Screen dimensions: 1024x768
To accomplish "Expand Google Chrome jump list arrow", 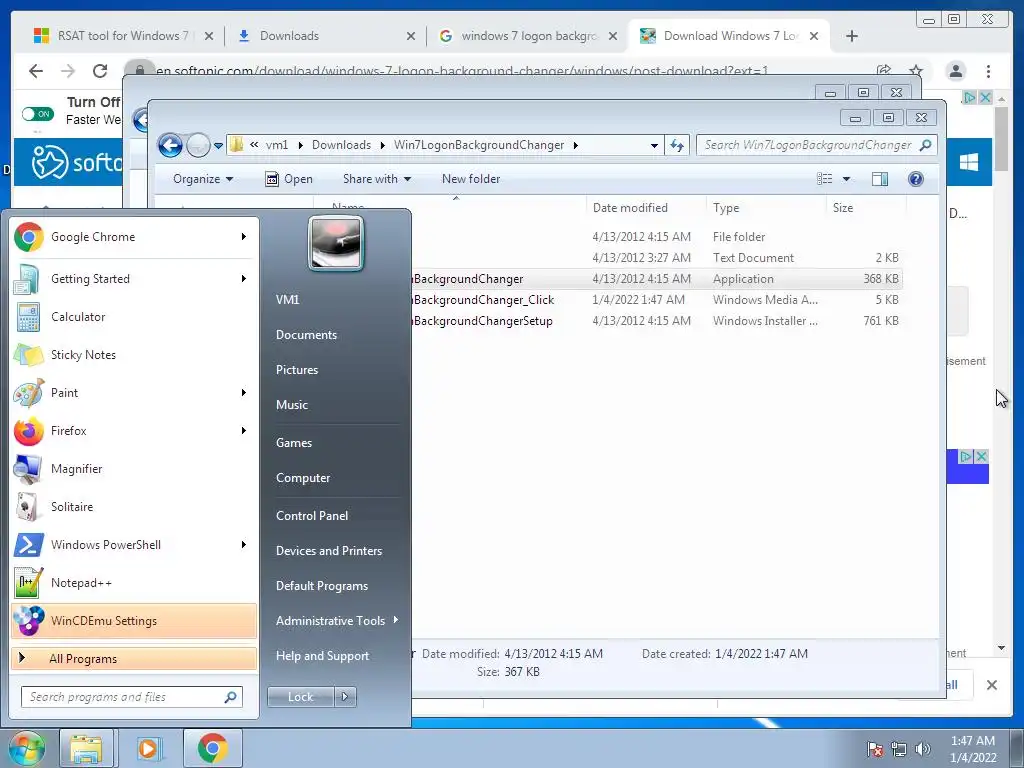I will 244,236.
